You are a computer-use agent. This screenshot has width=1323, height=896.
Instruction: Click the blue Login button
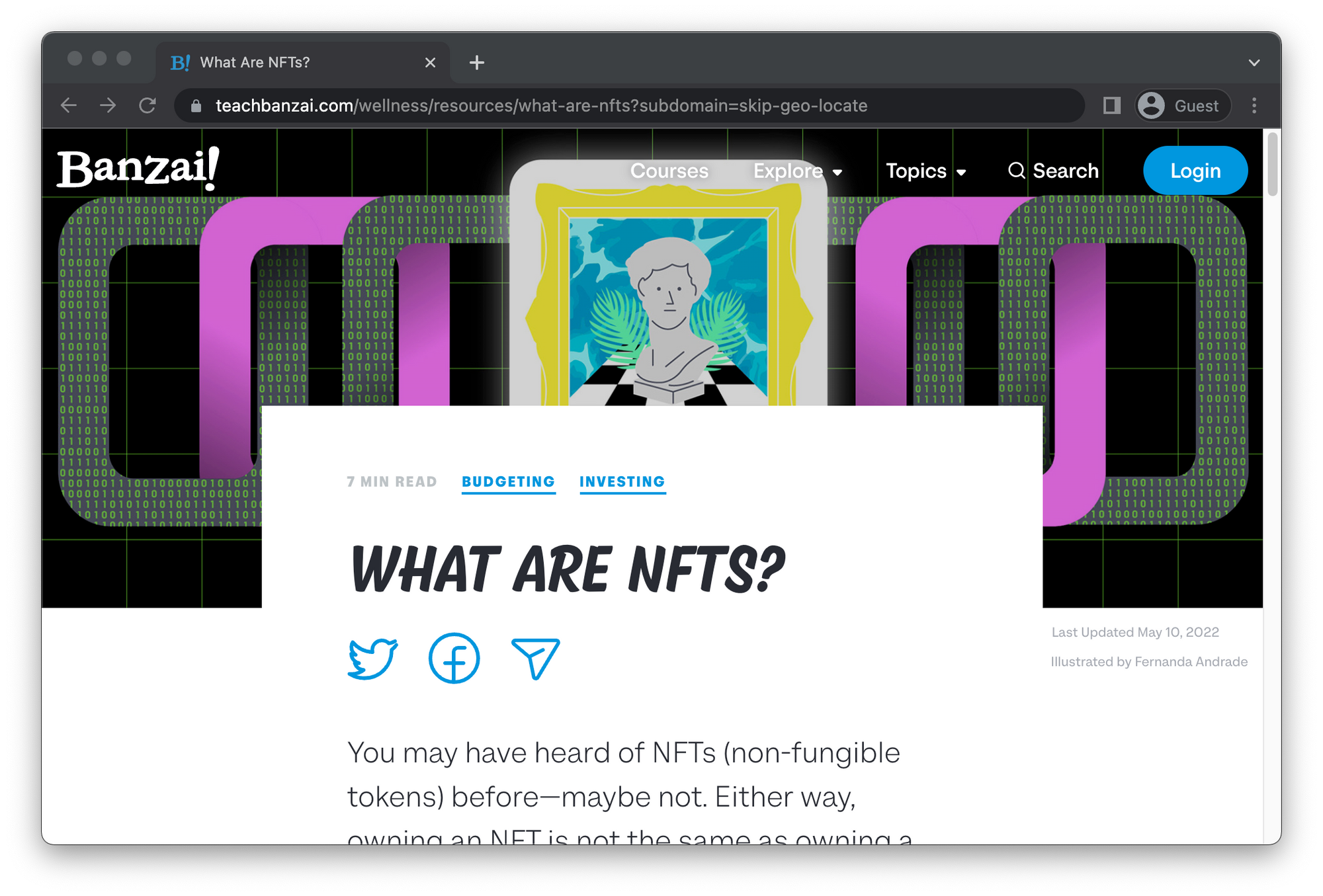pyautogui.click(x=1195, y=171)
